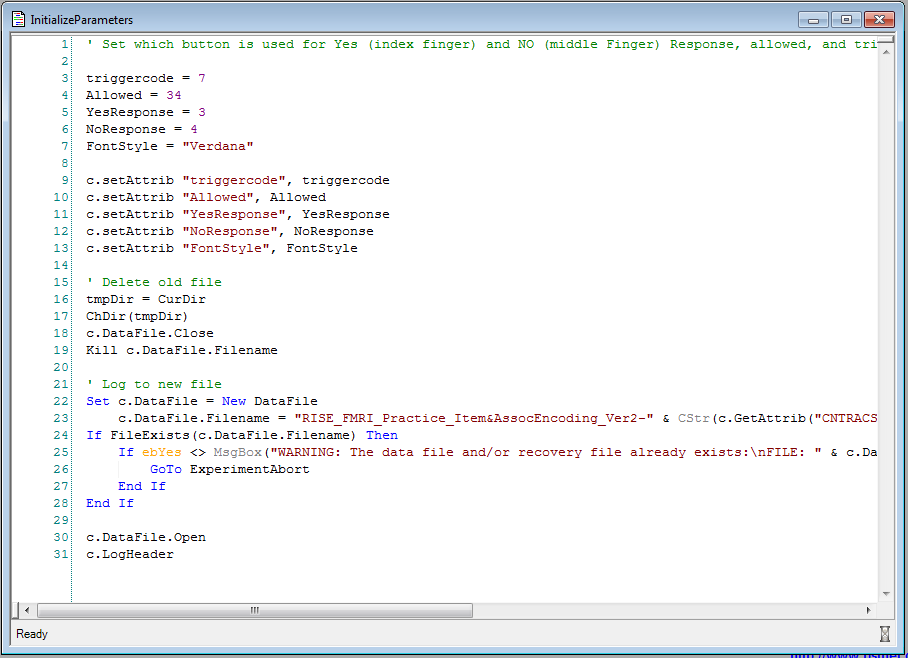
Task: Click the CStr function call on line 23
Action: (694, 418)
